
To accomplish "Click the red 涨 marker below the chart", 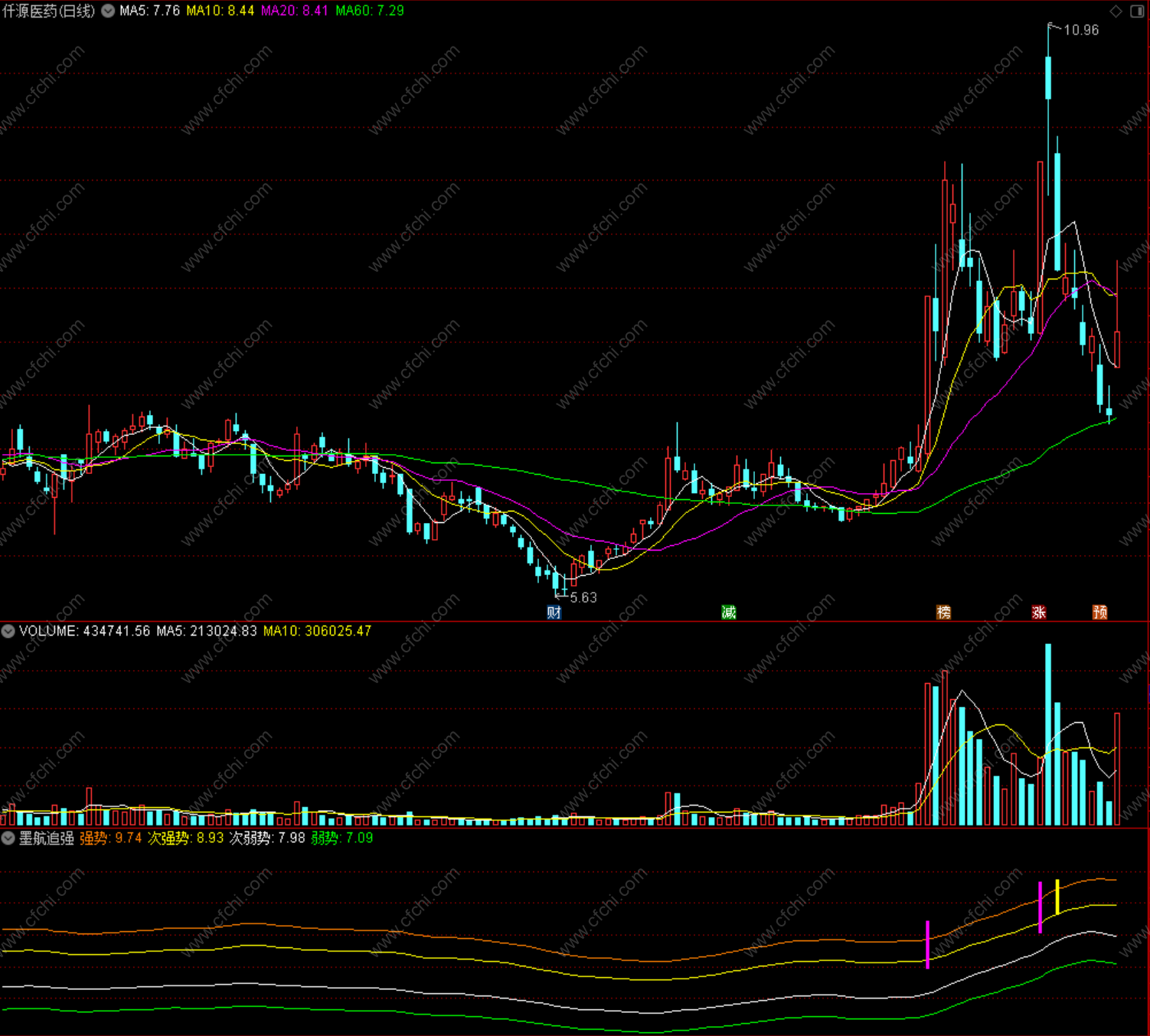I will pos(1039,612).
